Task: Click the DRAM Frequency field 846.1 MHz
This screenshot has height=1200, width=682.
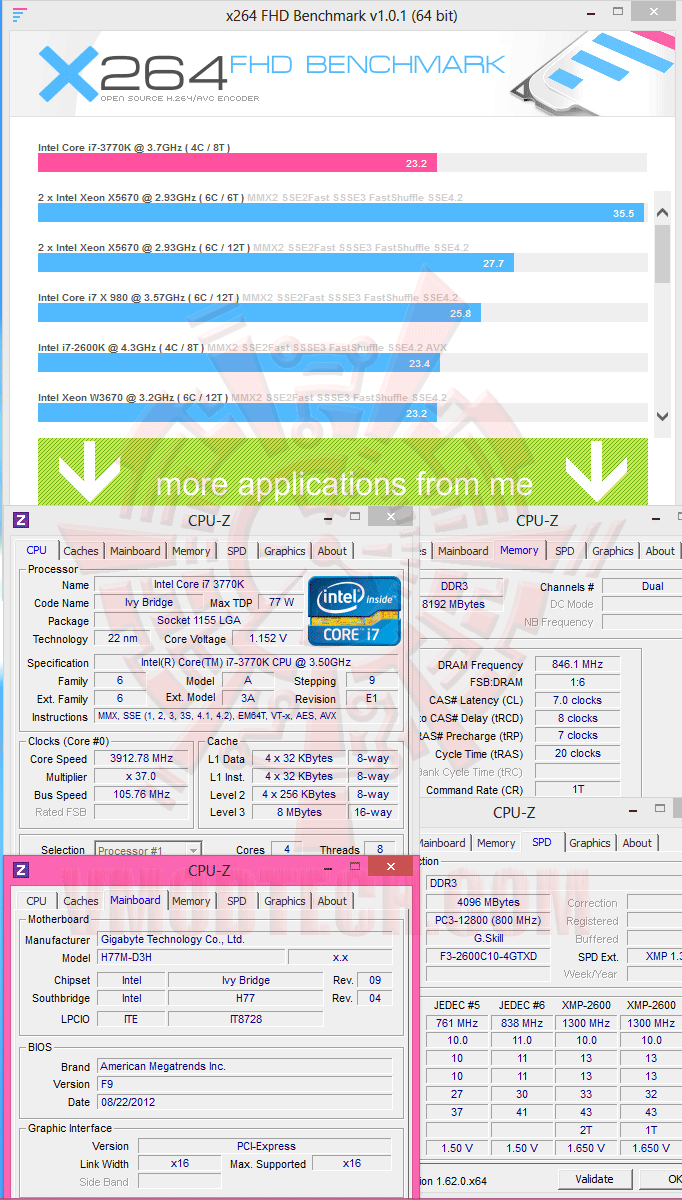Action: [x=577, y=665]
